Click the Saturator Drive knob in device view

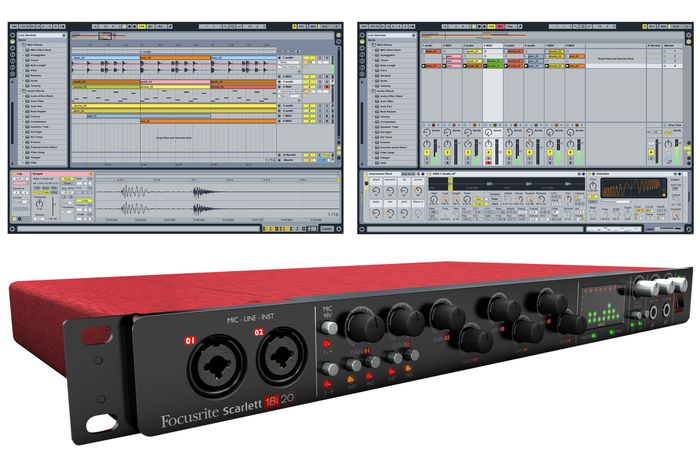593,186
